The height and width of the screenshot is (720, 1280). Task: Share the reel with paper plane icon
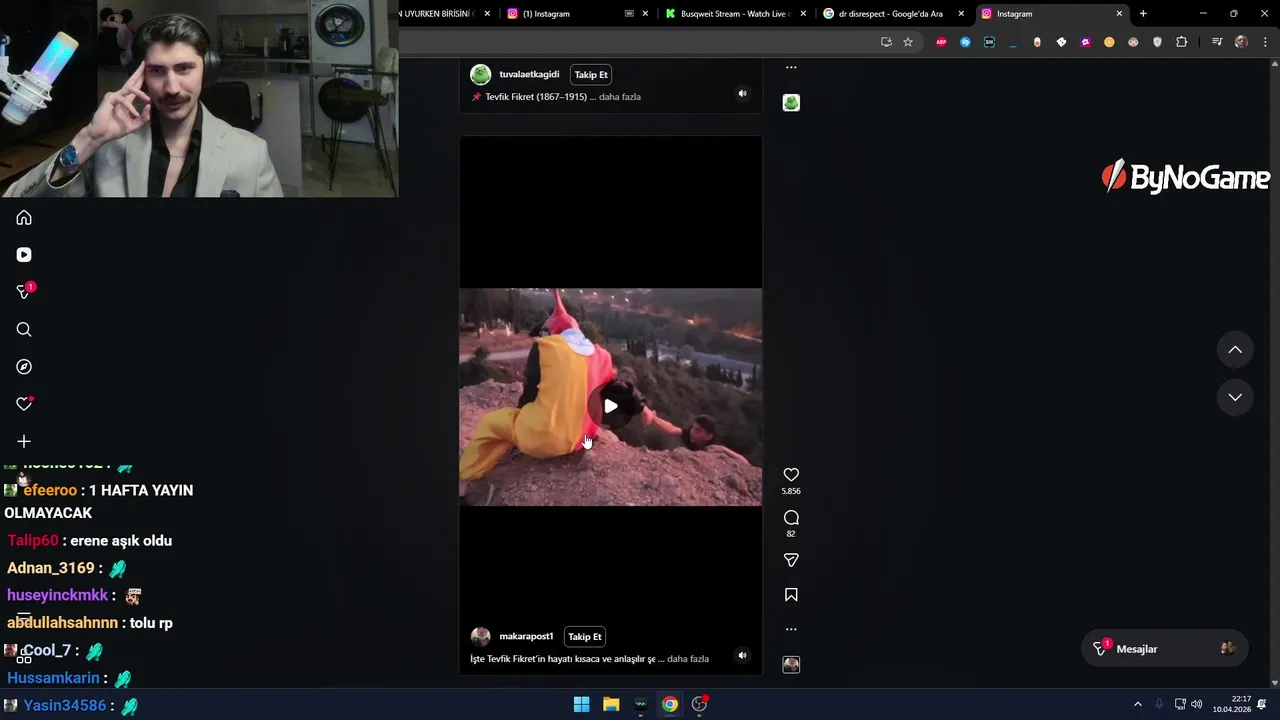pos(791,560)
